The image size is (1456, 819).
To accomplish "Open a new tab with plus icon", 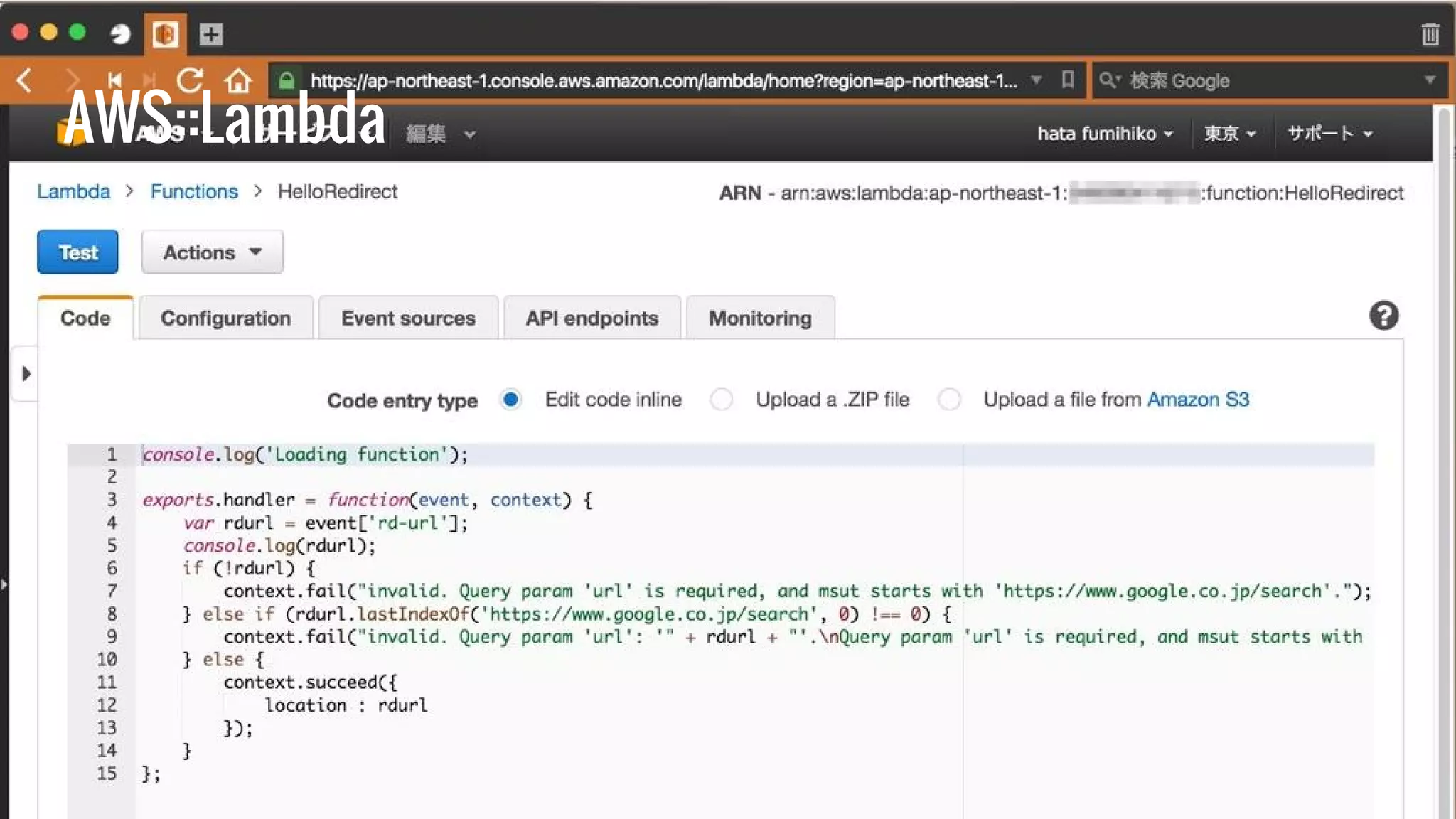I will click(x=210, y=34).
